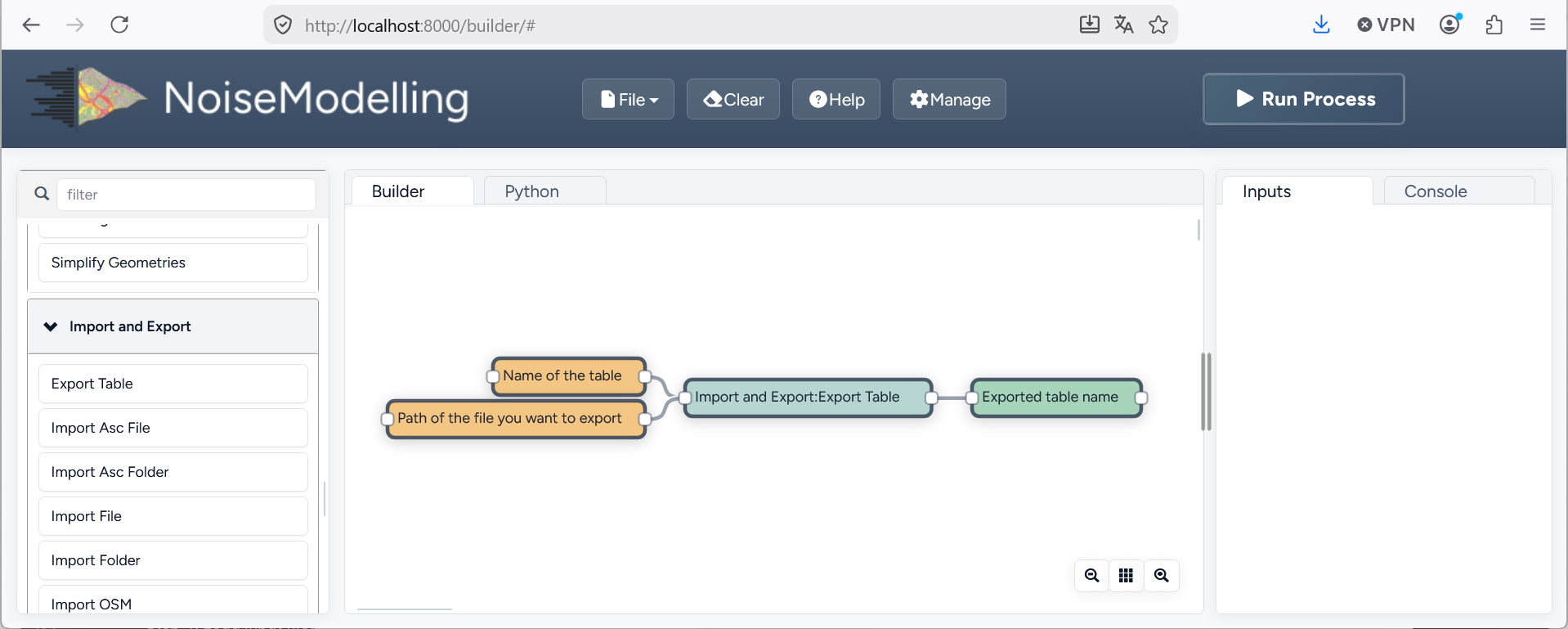Click input port of 'Exported table name' node
The height and width of the screenshot is (629, 1568).
[x=972, y=398]
